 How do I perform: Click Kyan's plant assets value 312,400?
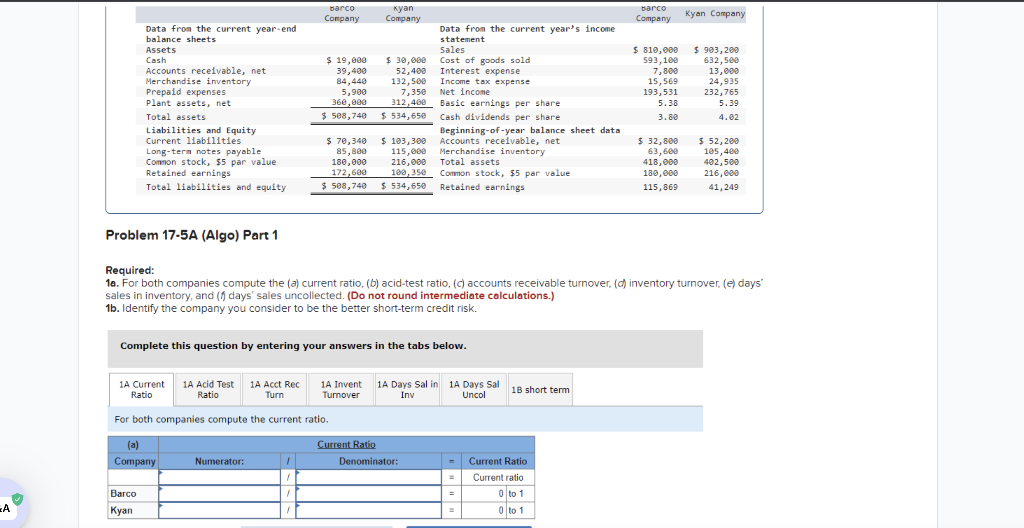coord(408,103)
